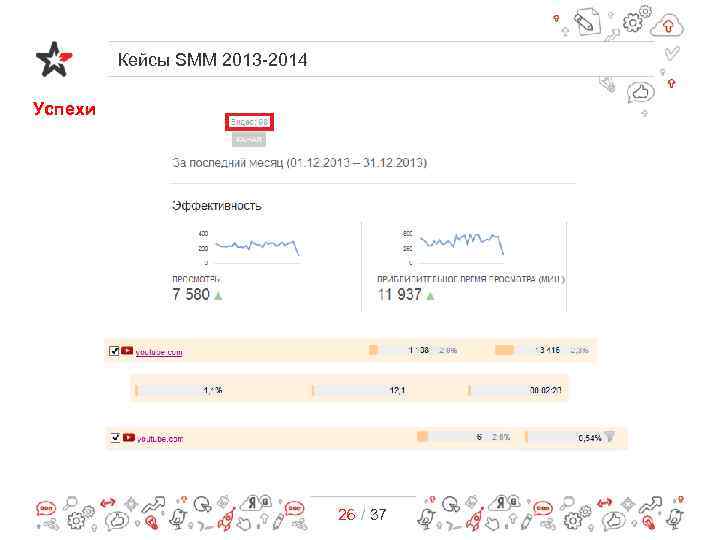Click the funnel filter icon beside 0,54%
Screen dimensions: 720x540
pyautogui.click(x=610, y=437)
